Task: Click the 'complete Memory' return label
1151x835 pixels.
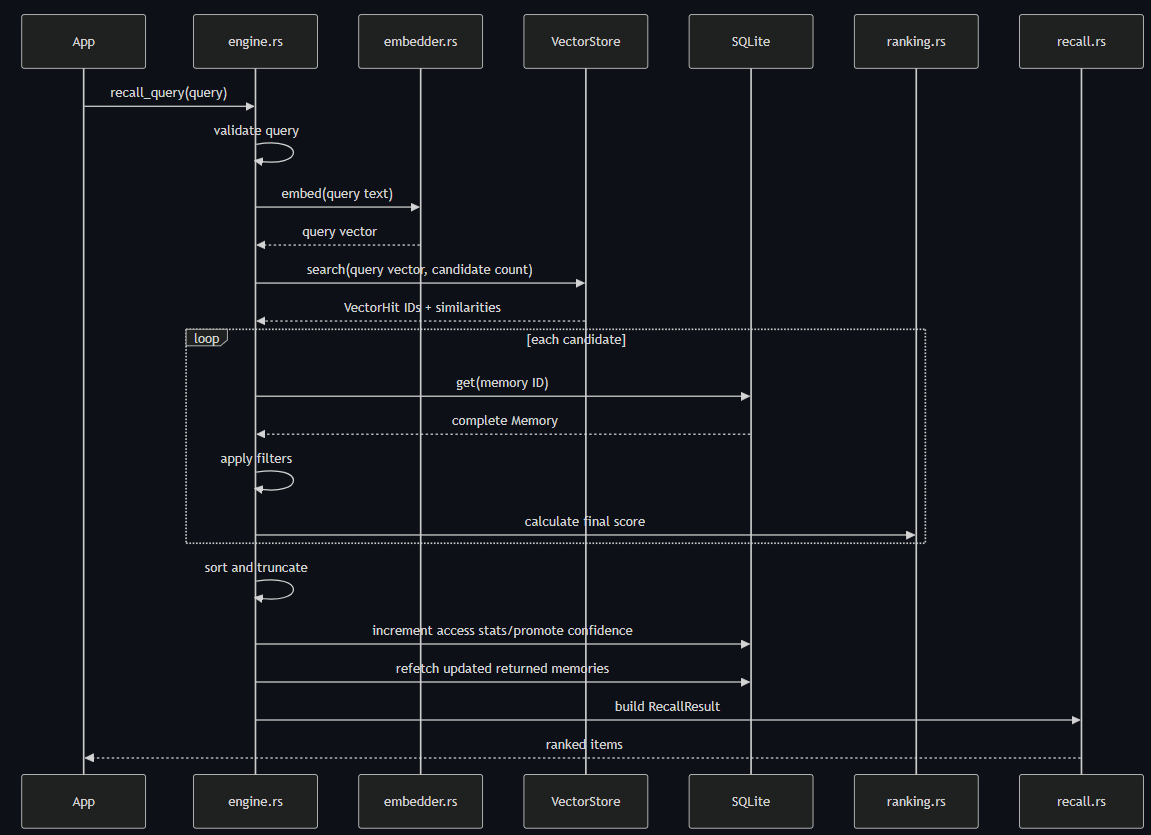Action: coord(504,420)
